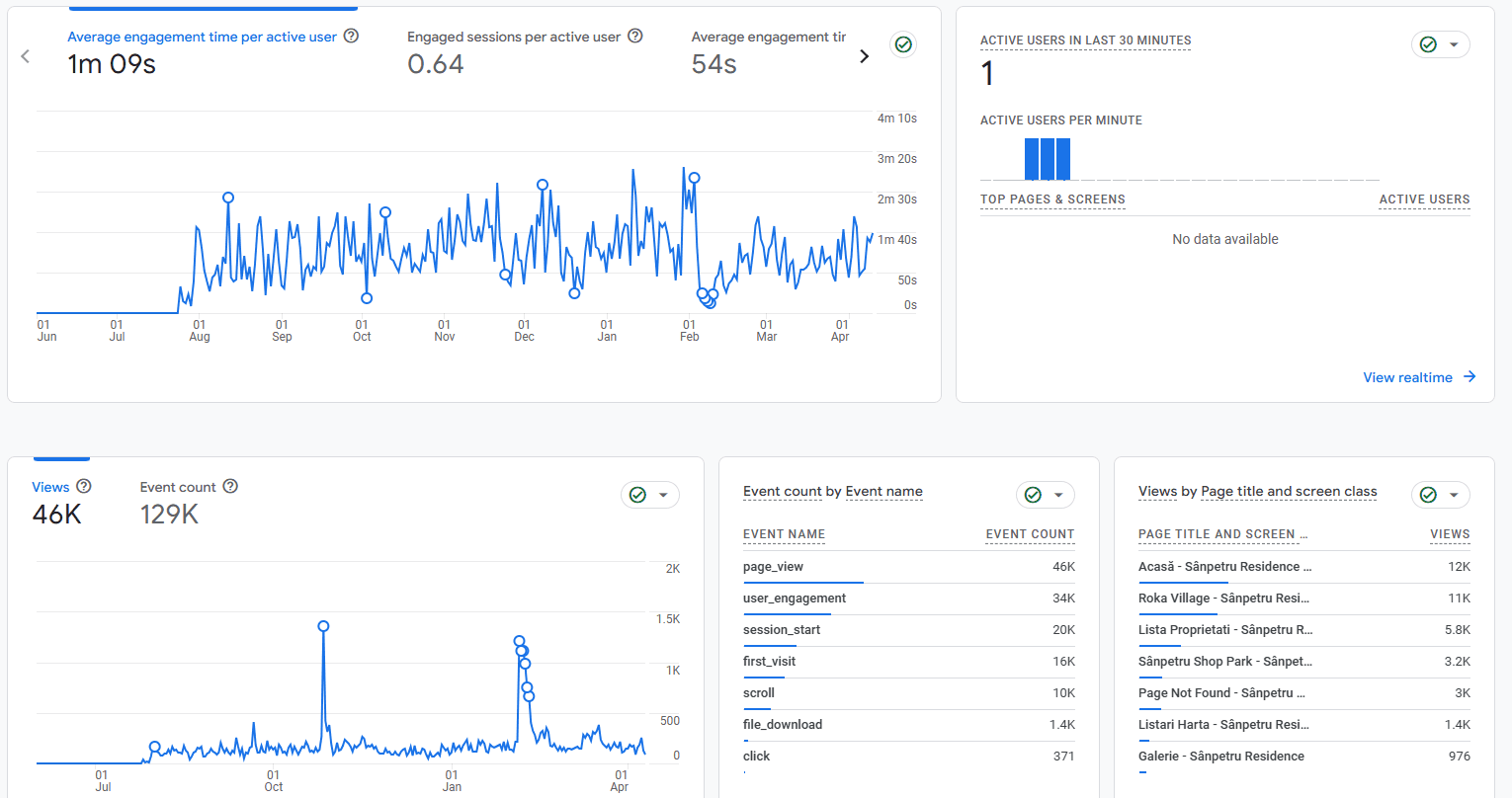This screenshot has height=798, width=1512.
Task: Click the Event name column header
Action: point(784,534)
